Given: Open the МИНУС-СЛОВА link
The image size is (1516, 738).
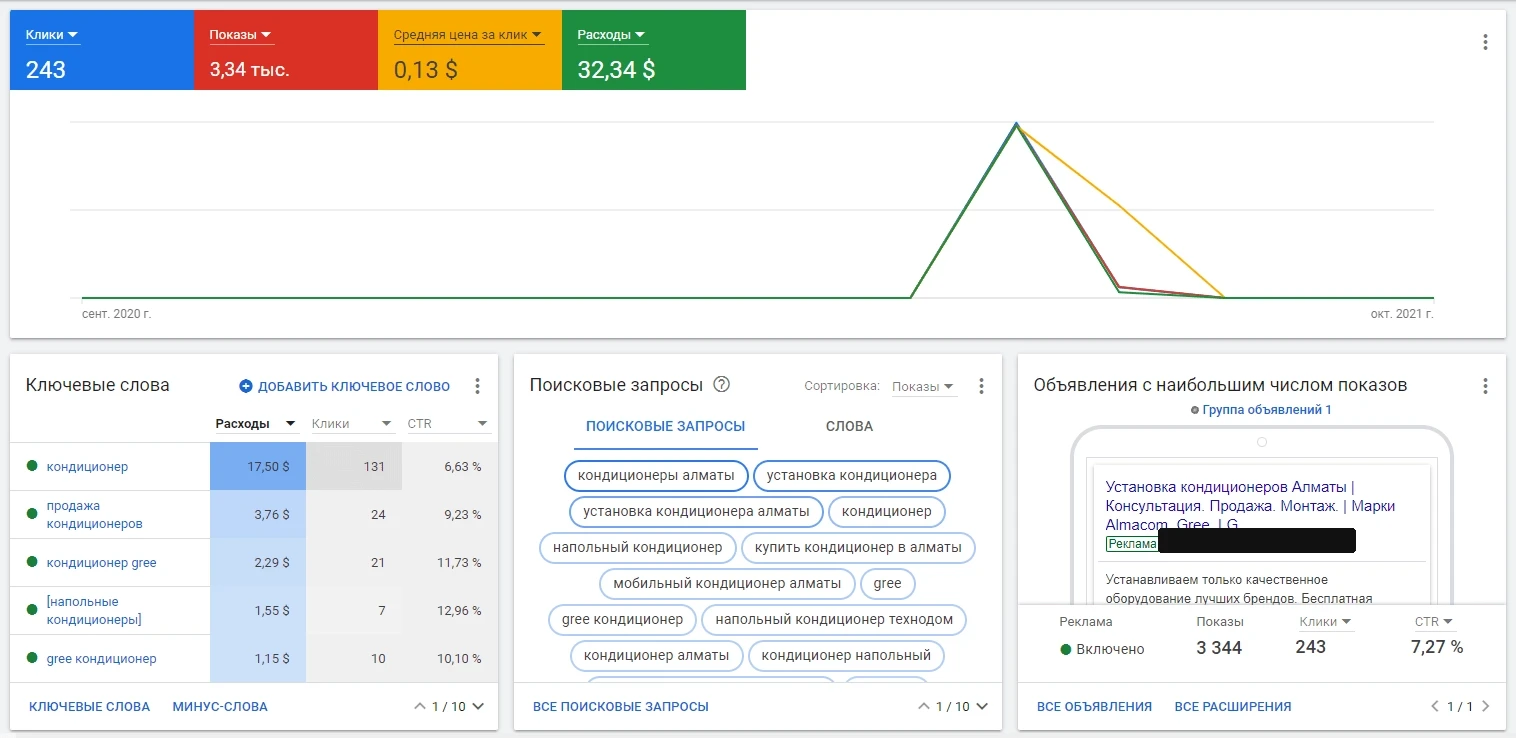Looking at the screenshot, I should (220, 707).
